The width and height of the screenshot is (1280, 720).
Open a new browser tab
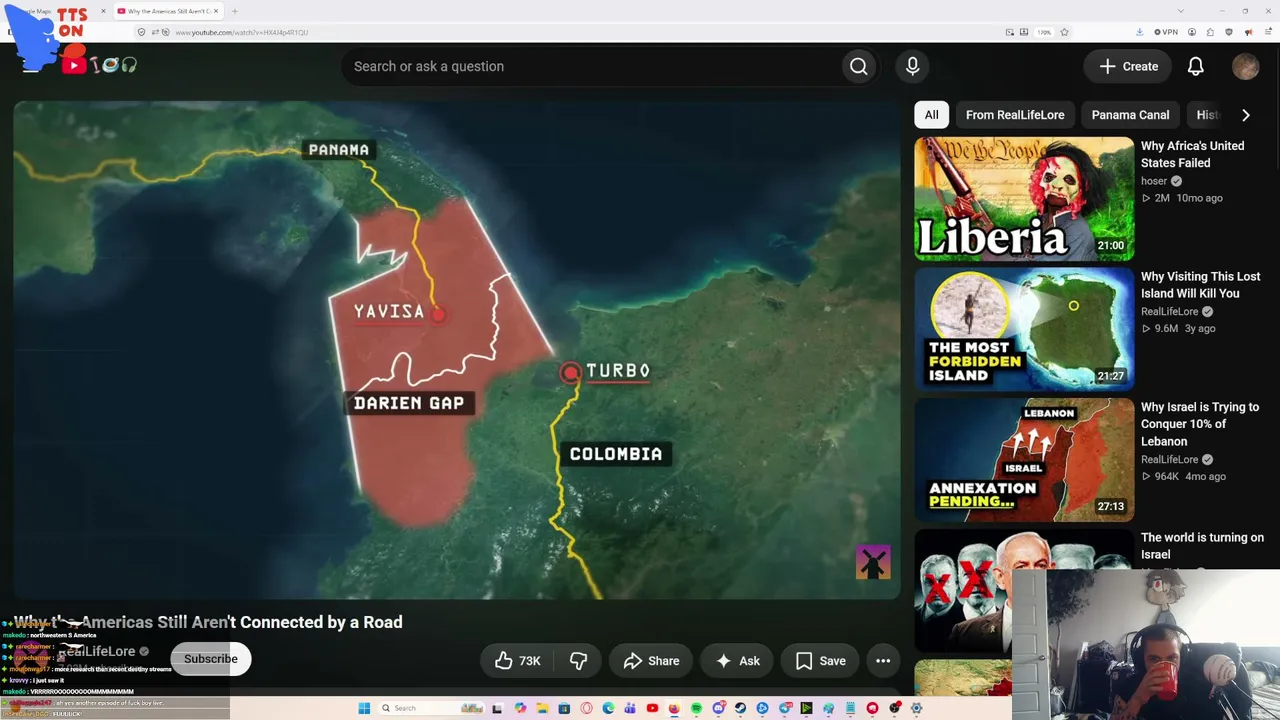(234, 11)
